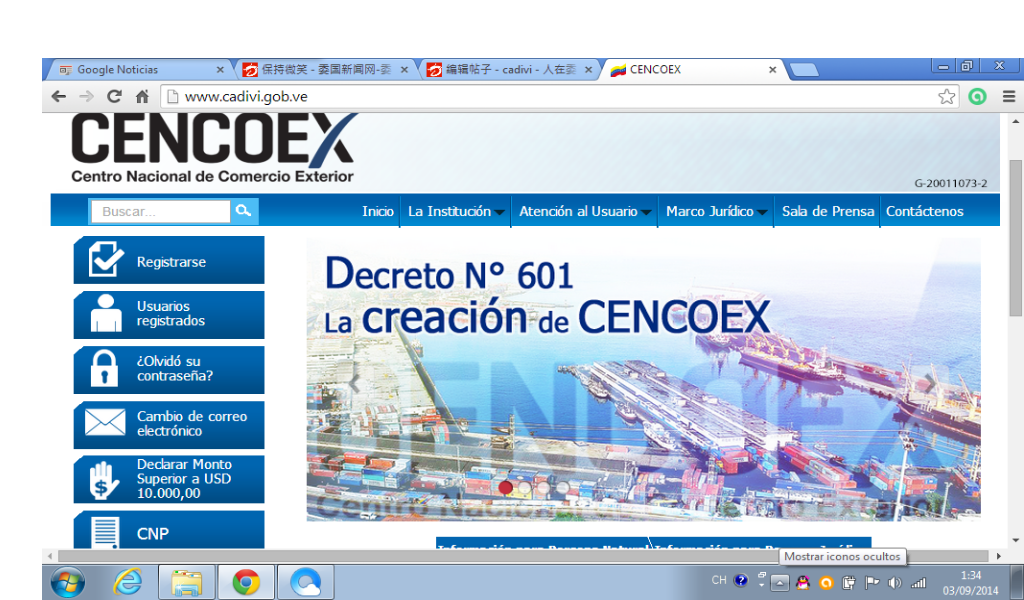
Task: Show hidden tray icons arrow
Action: click(780, 582)
